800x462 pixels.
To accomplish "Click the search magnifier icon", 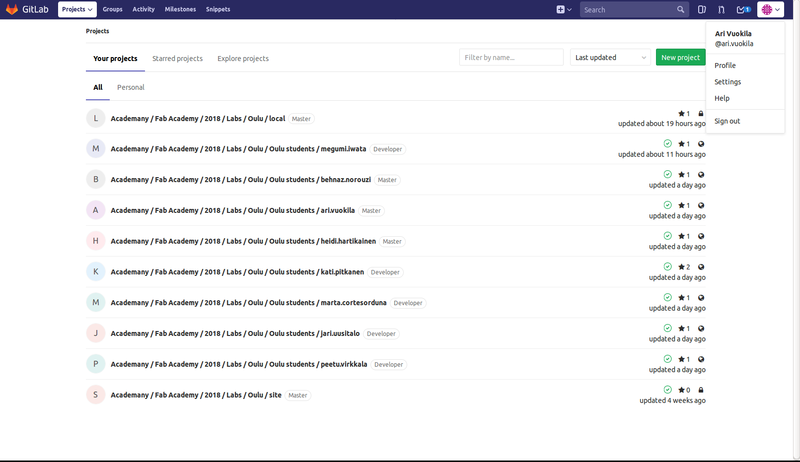I will coord(680,9).
